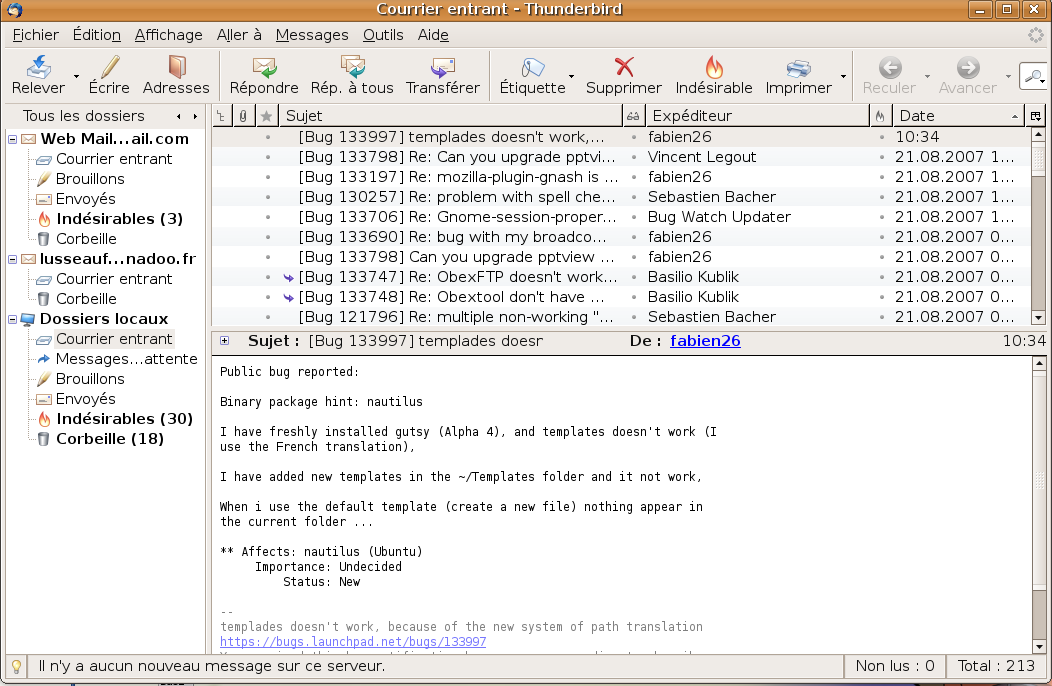Open the Messages menu

tap(311, 35)
